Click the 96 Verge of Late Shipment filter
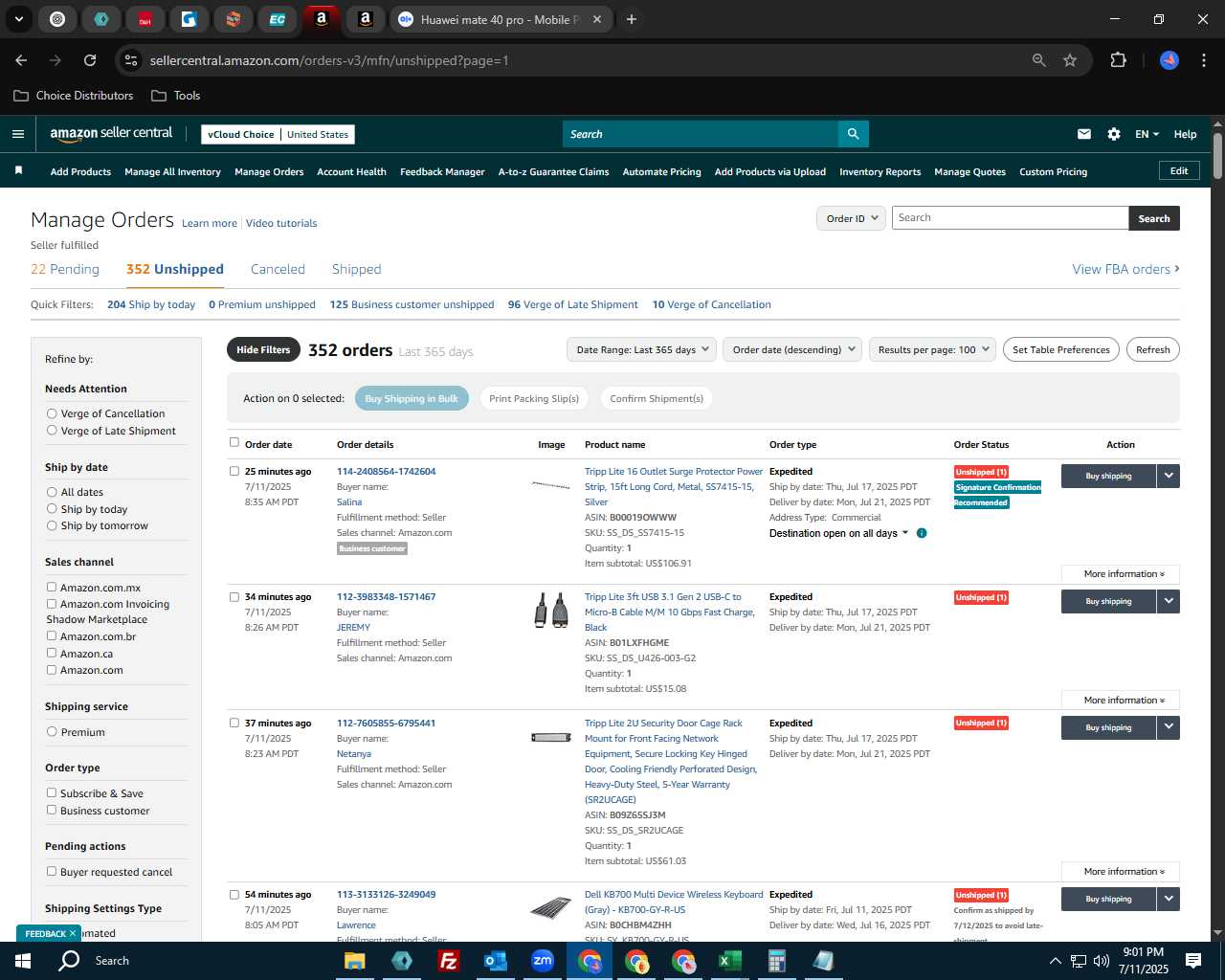This screenshot has width=1225, height=980. [572, 304]
